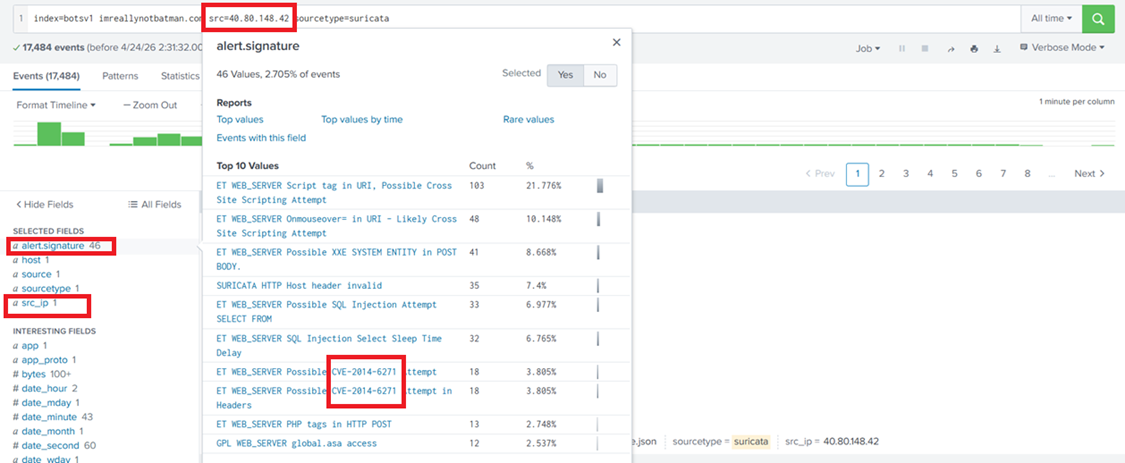Open Rare values report
This screenshot has height=463, width=1125.
(529, 120)
